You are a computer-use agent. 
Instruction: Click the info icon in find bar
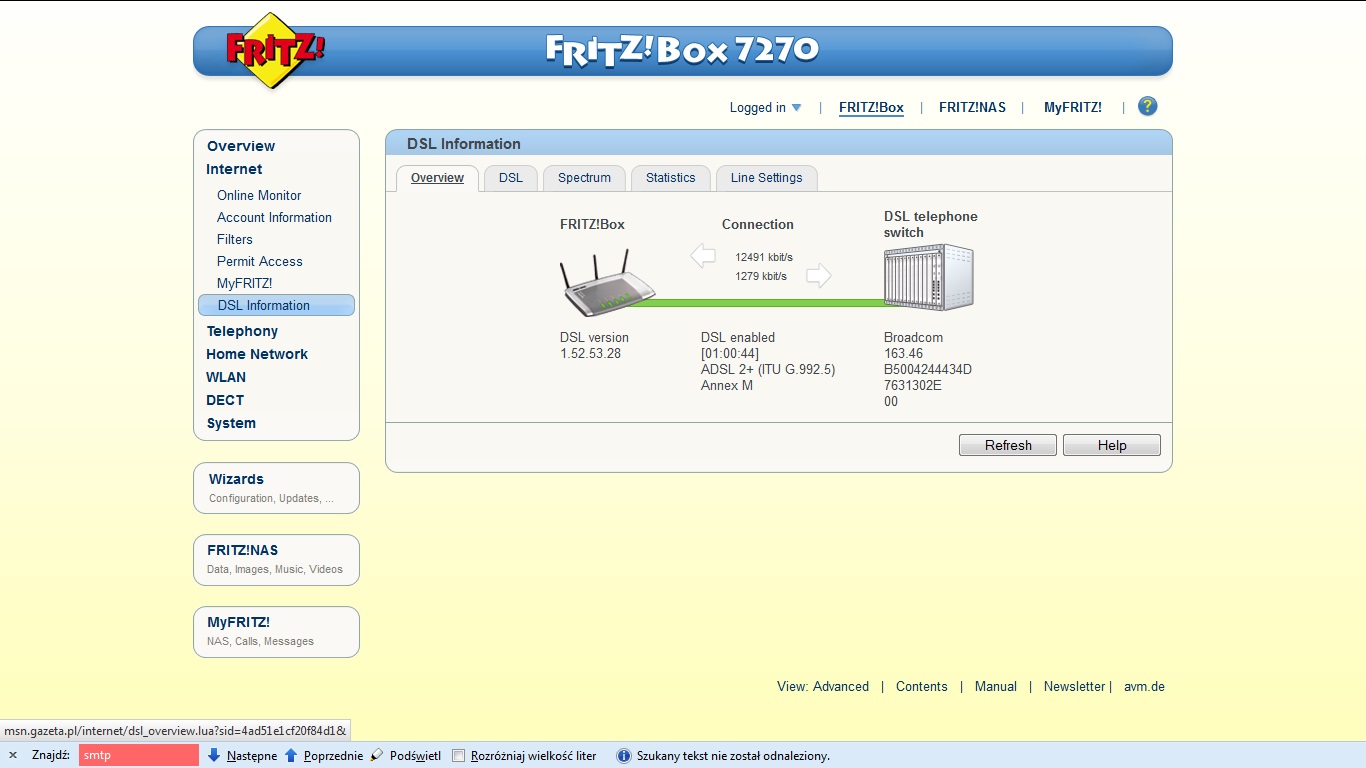(623, 755)
